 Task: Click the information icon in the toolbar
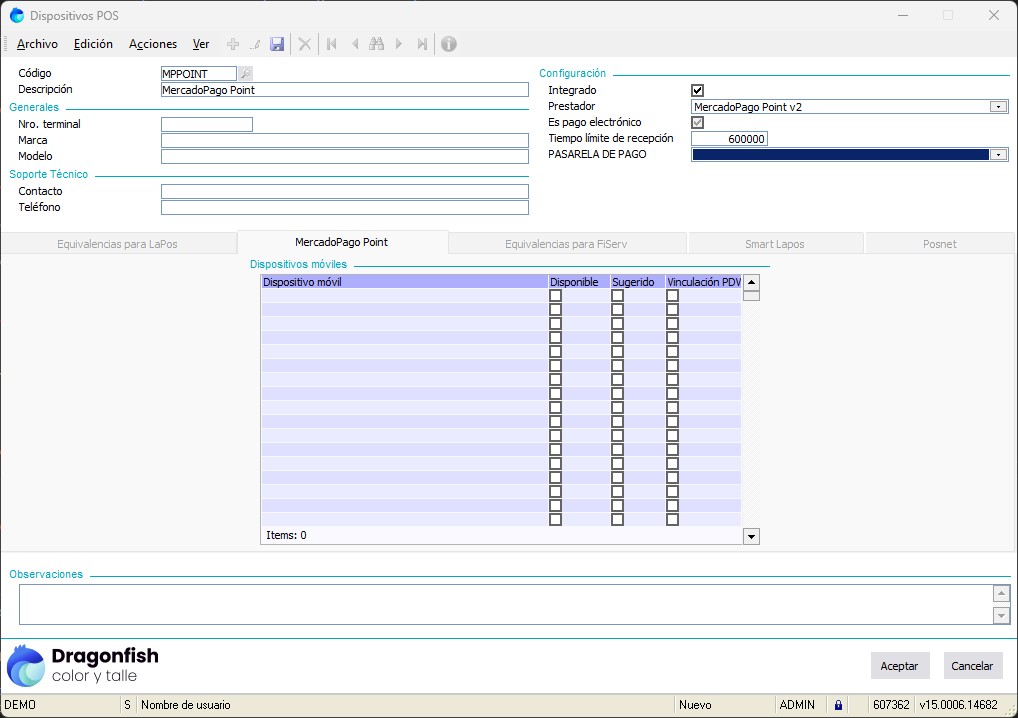tap(449, 44)
